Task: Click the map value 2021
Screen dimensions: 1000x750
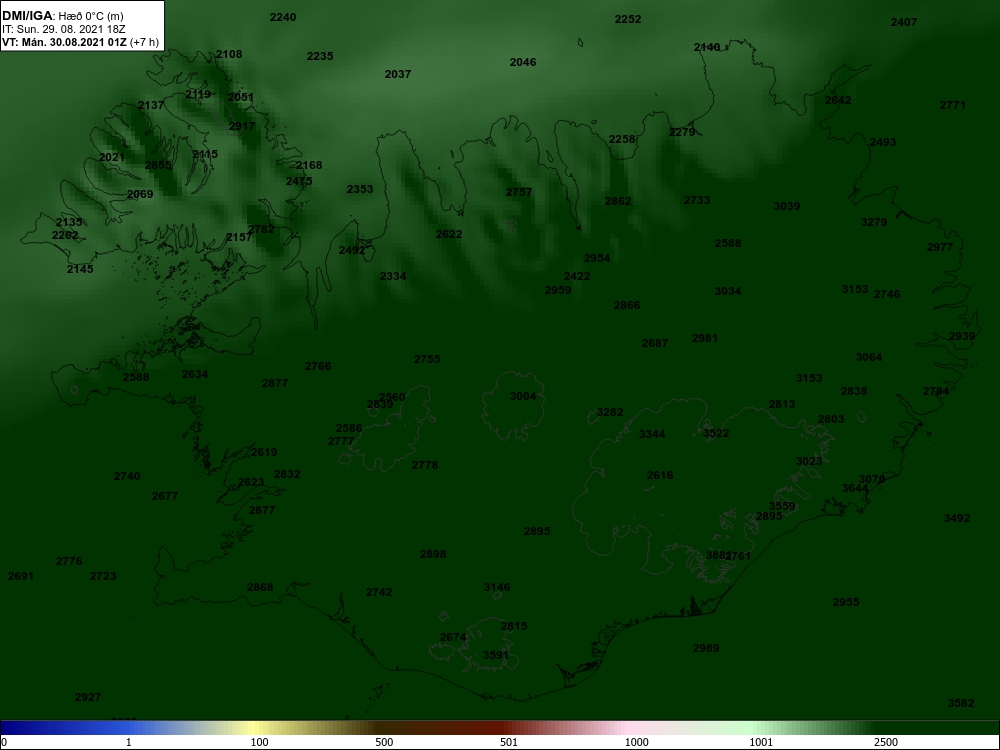Action: pos(112,158)
